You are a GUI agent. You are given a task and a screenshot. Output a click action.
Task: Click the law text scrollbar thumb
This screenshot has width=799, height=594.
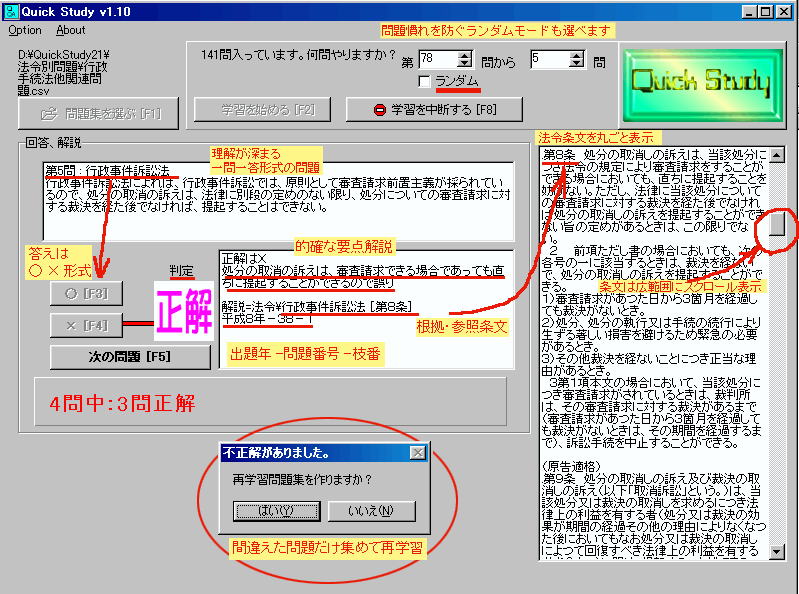tap(777, 223)
